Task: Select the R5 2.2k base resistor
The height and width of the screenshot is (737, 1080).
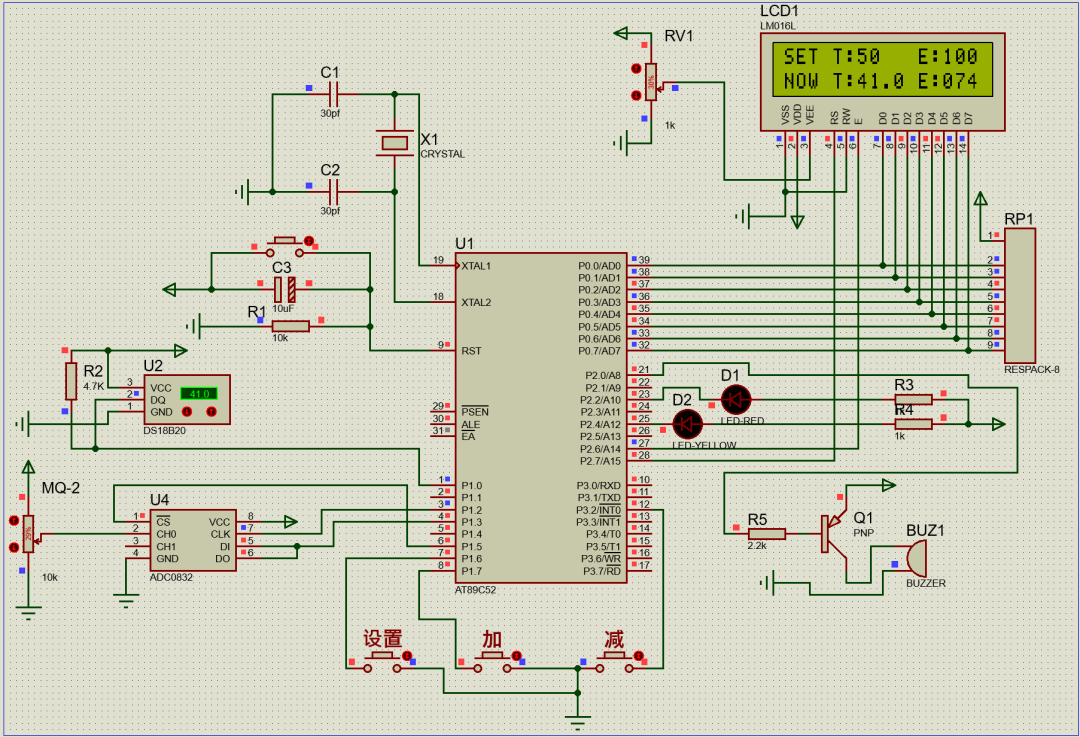Action: [767, 534]
